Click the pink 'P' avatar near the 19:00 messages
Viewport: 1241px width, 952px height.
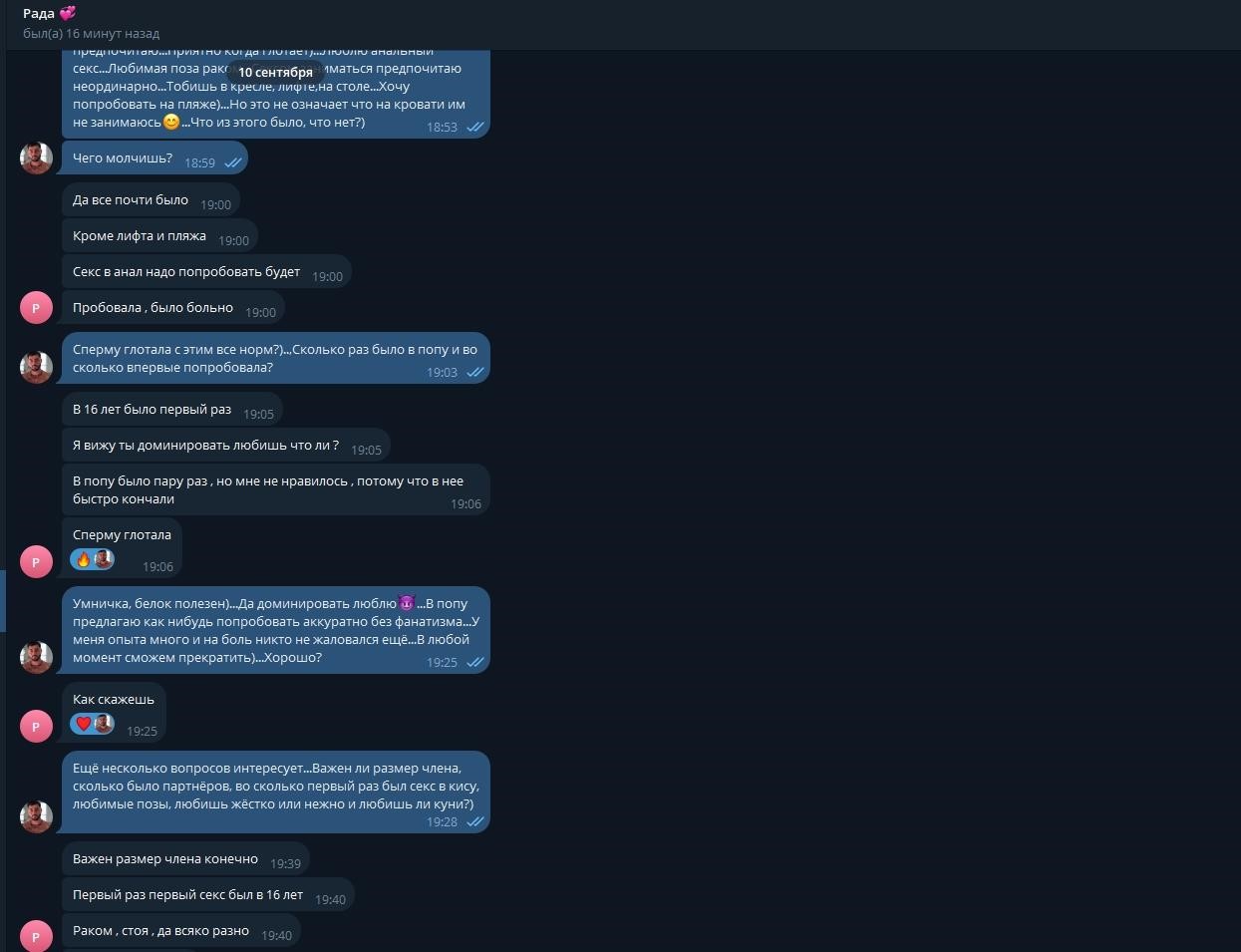(36, 308)
